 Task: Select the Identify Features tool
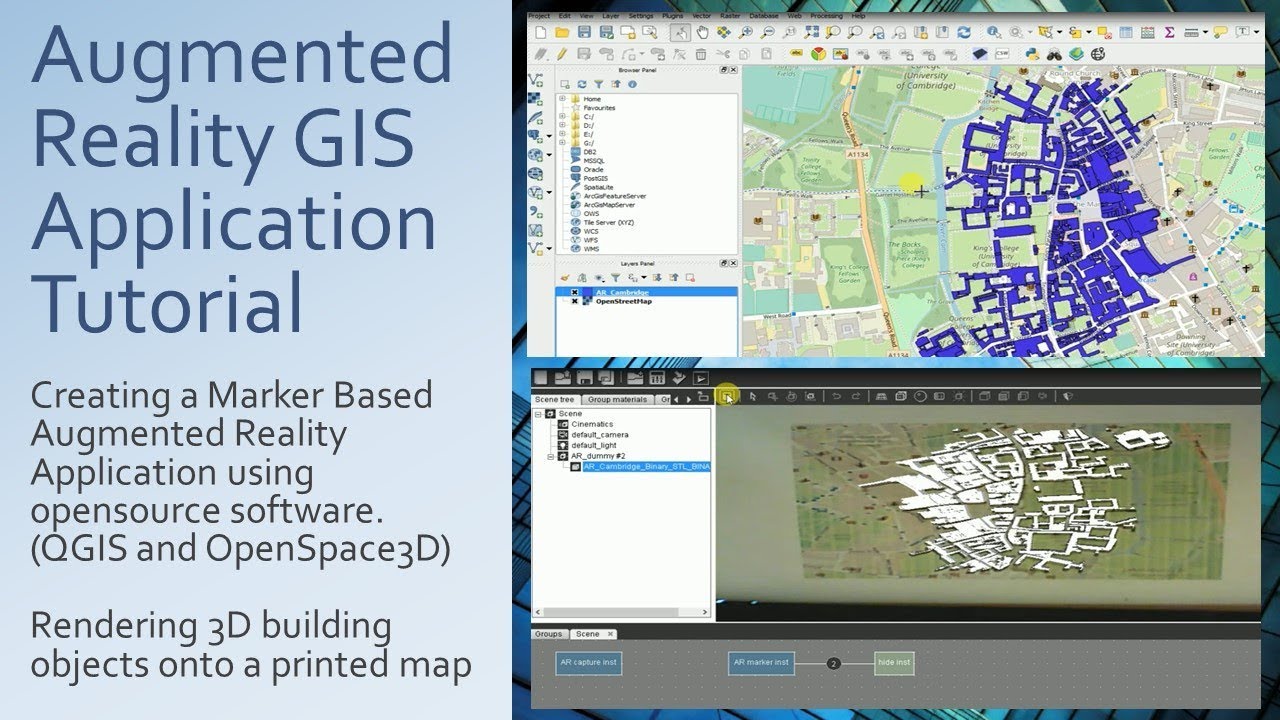coord(994,32)
